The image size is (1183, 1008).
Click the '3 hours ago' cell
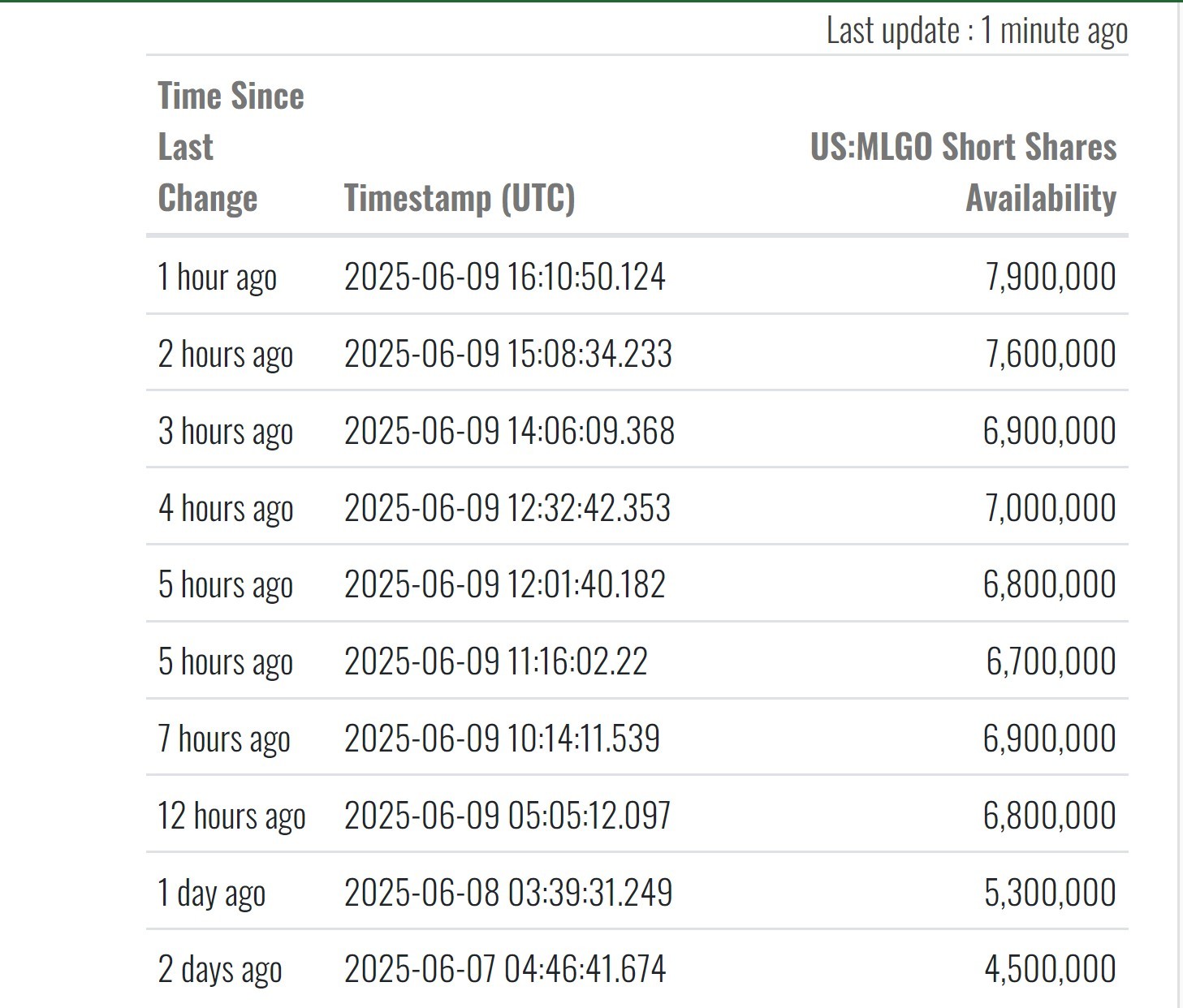point(226,432)
